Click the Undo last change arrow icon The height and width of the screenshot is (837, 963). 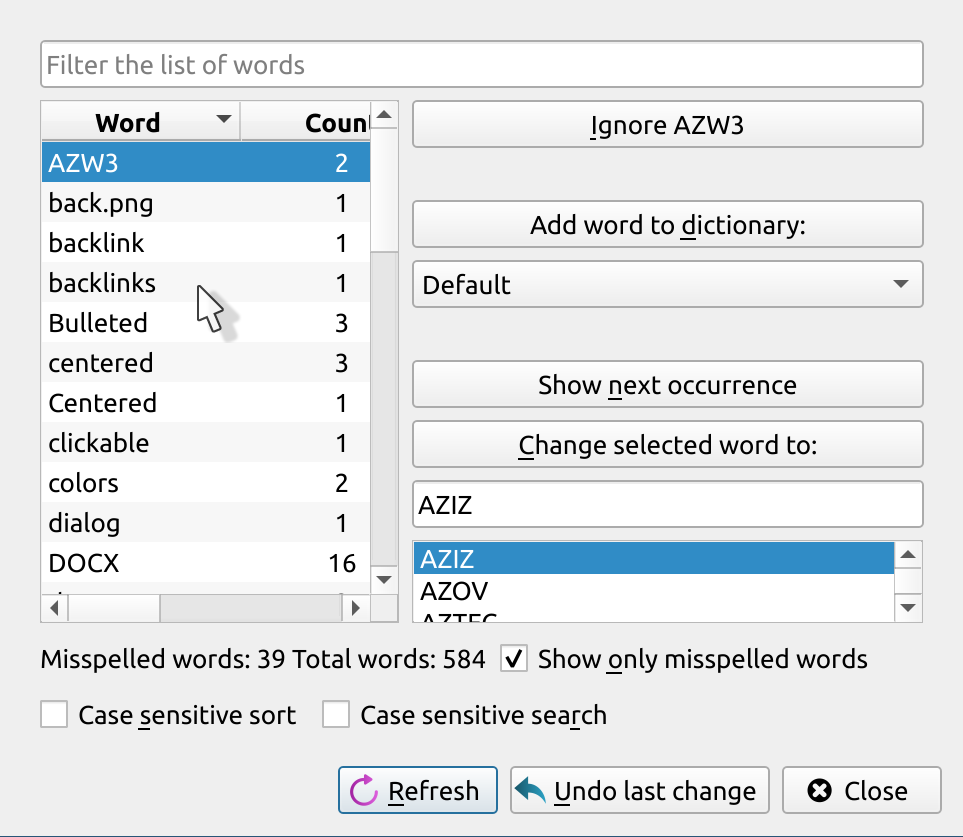531,791
